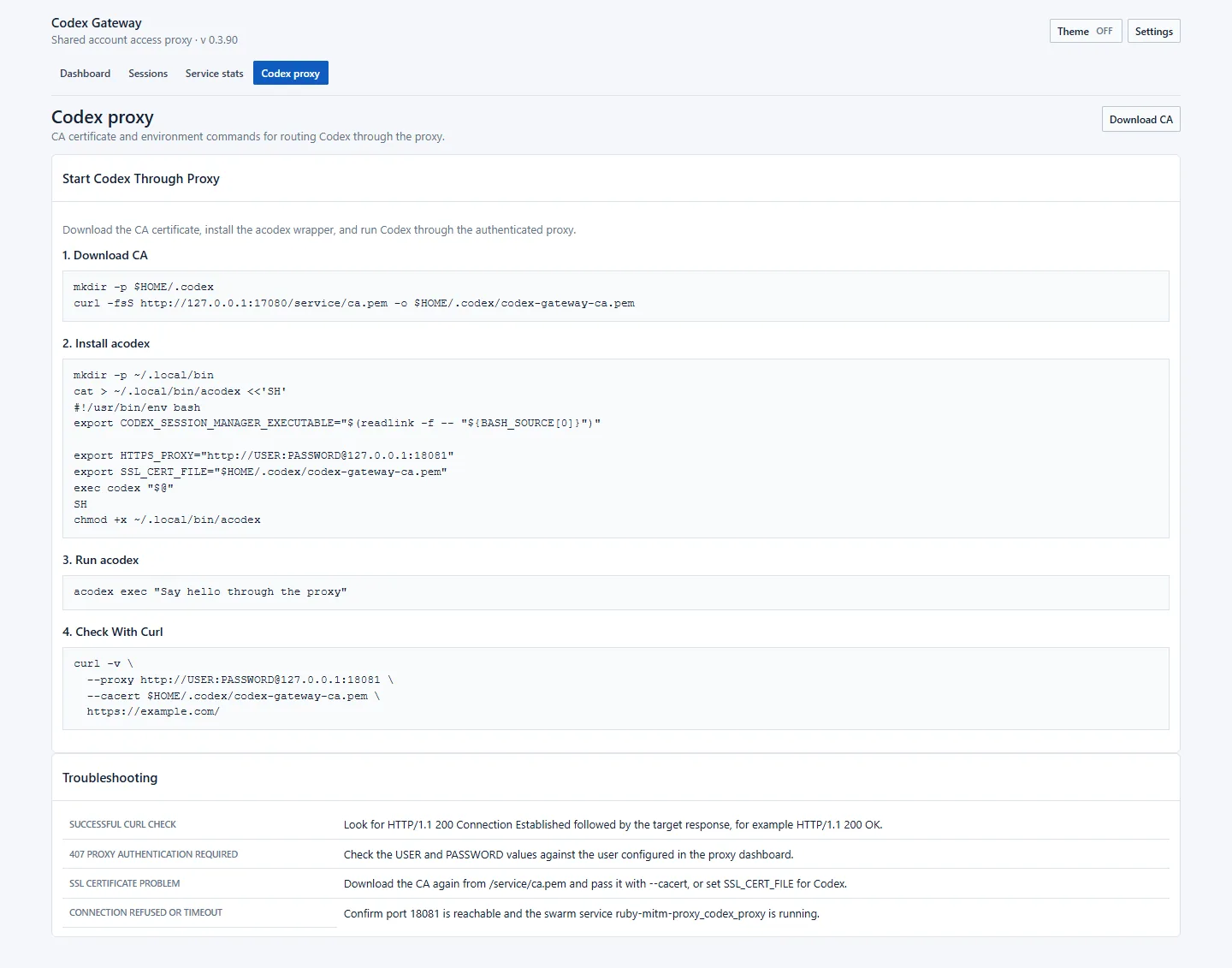Click the Start Codex Through Proxy heading
The width and height of the screenshot is (1232, 968).
pyautogui.click(x=141, y=179)
